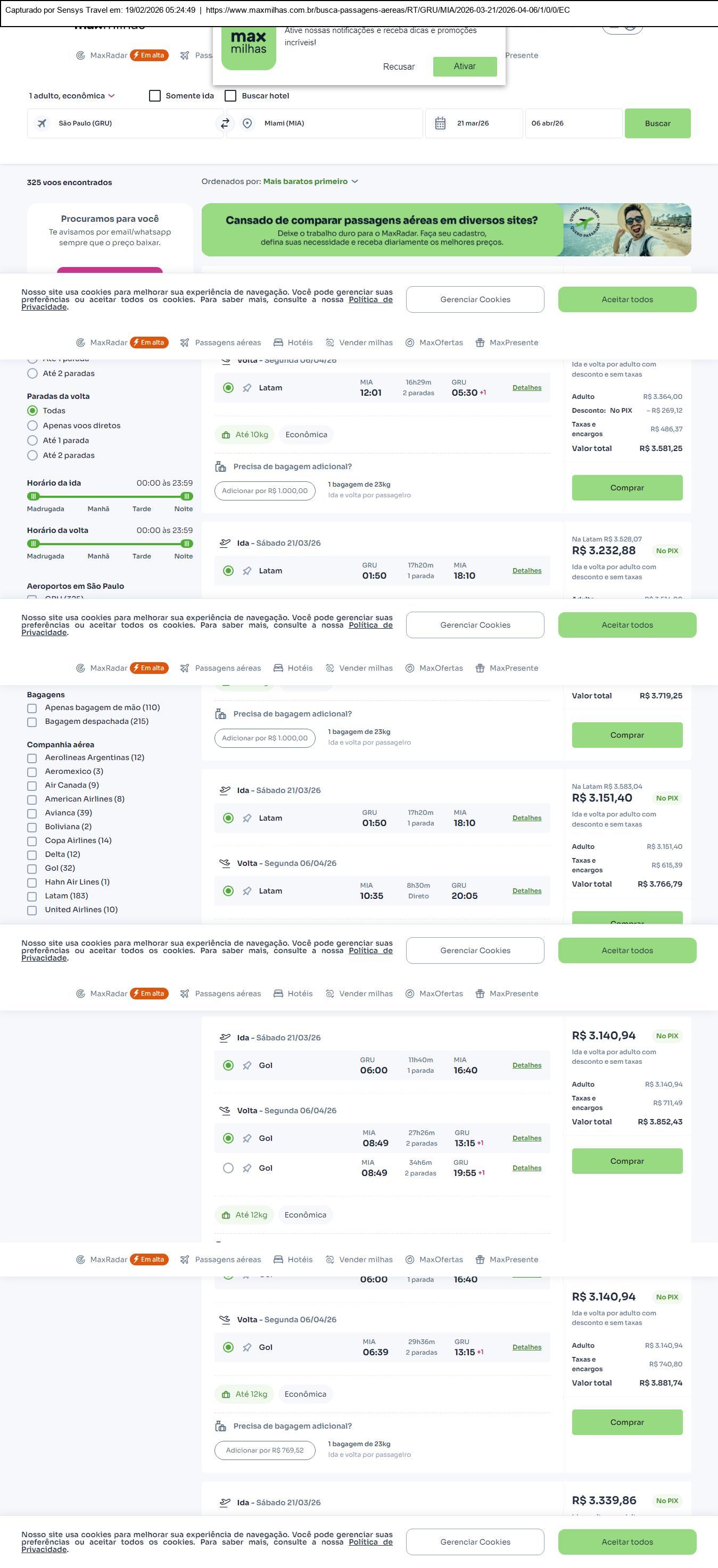Click the luggage icon beside Até 10kg
Screen dimensions: 718x1568
226,435
